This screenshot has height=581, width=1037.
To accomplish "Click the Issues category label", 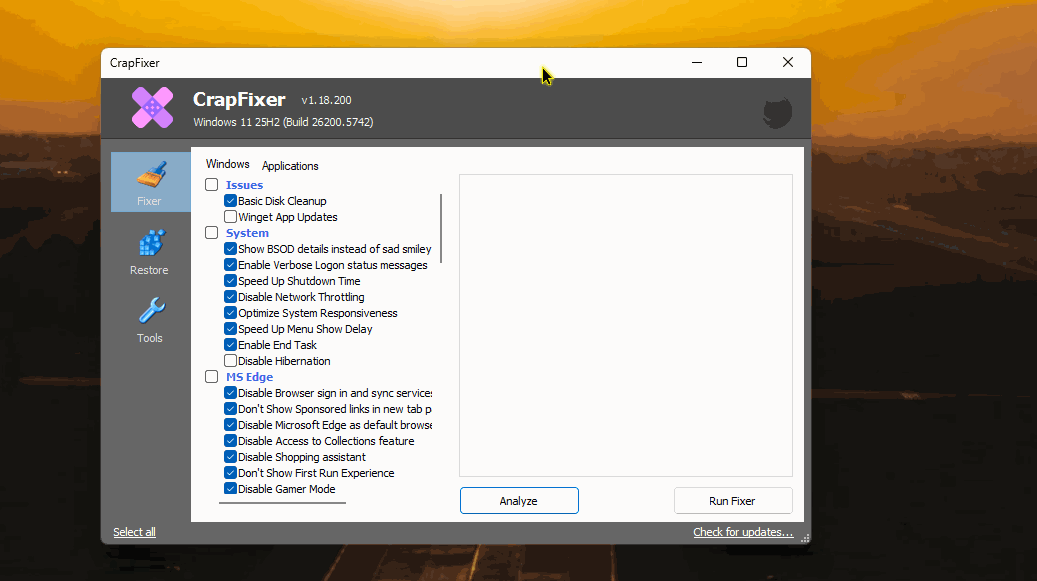I will coord(244,185).
